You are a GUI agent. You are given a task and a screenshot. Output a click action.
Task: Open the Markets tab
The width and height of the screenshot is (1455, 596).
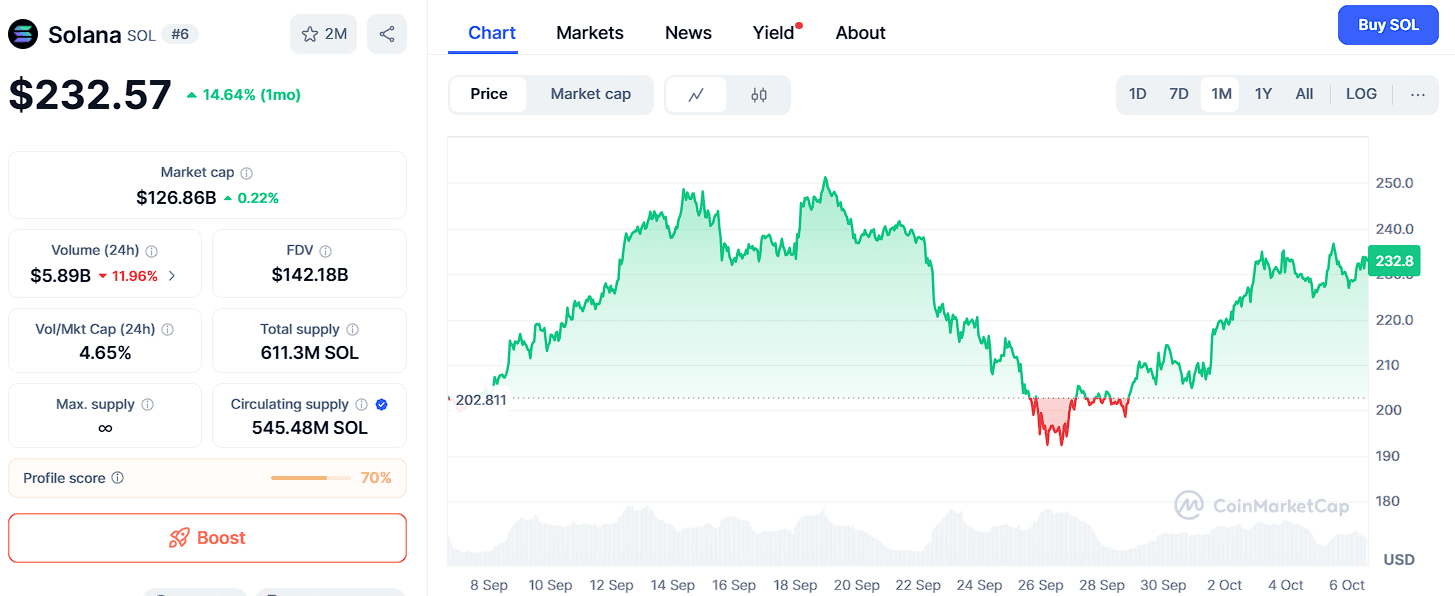[589, 33]
